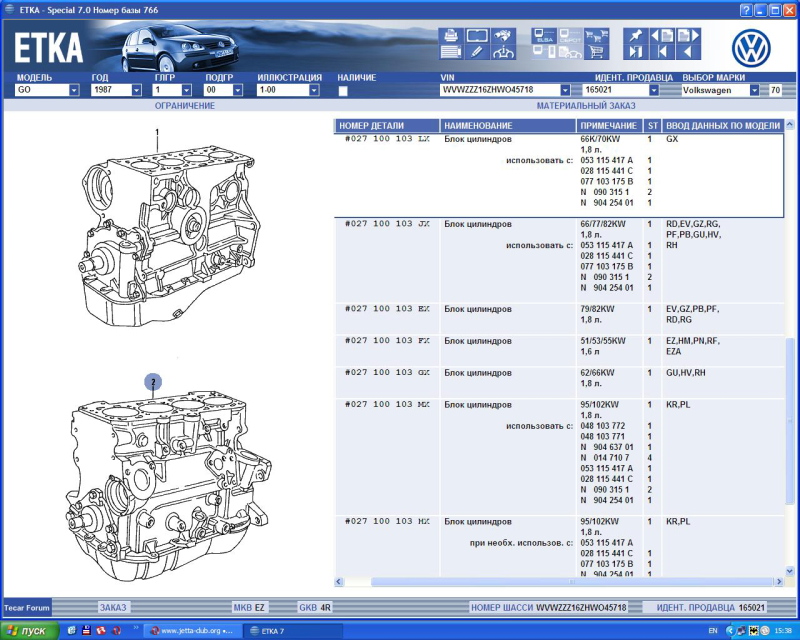The width and height of the screenshot is (800, 640).
Task: Open the binoculars search tool
Action: coord(503,35)
